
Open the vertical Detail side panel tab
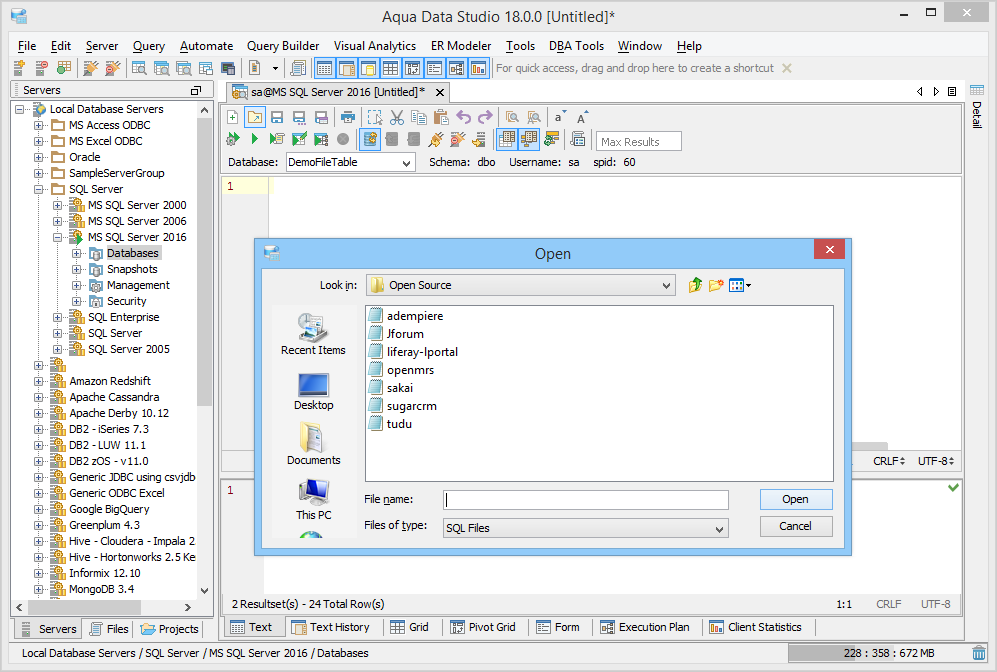point(977,106)
